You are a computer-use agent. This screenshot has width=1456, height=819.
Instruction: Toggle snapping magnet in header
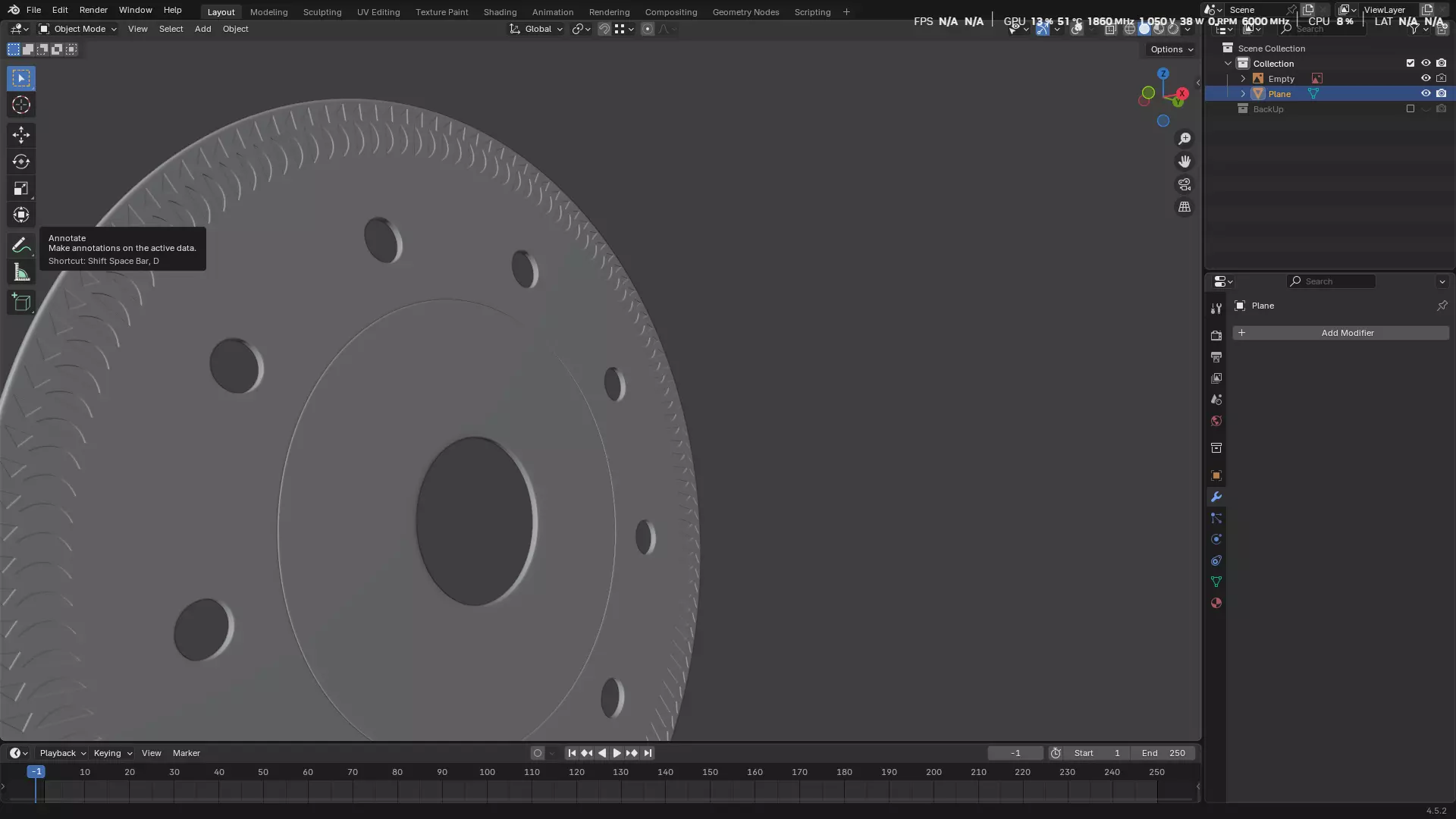pos(604,29)
